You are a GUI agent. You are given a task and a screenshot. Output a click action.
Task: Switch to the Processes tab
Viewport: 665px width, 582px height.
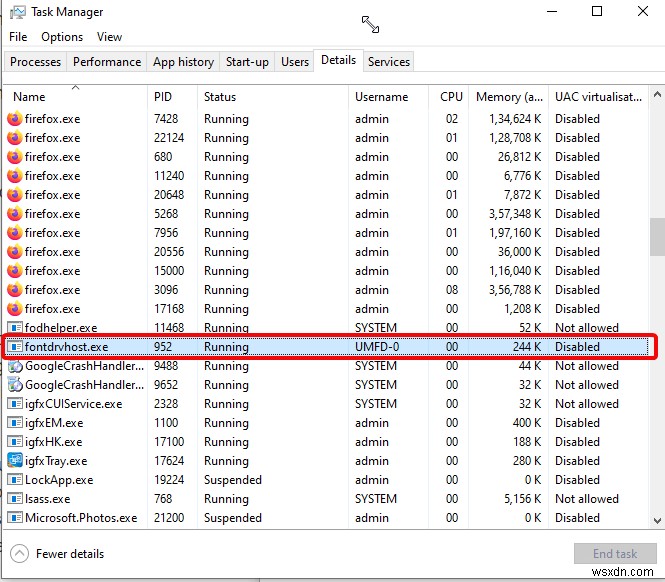36,62
